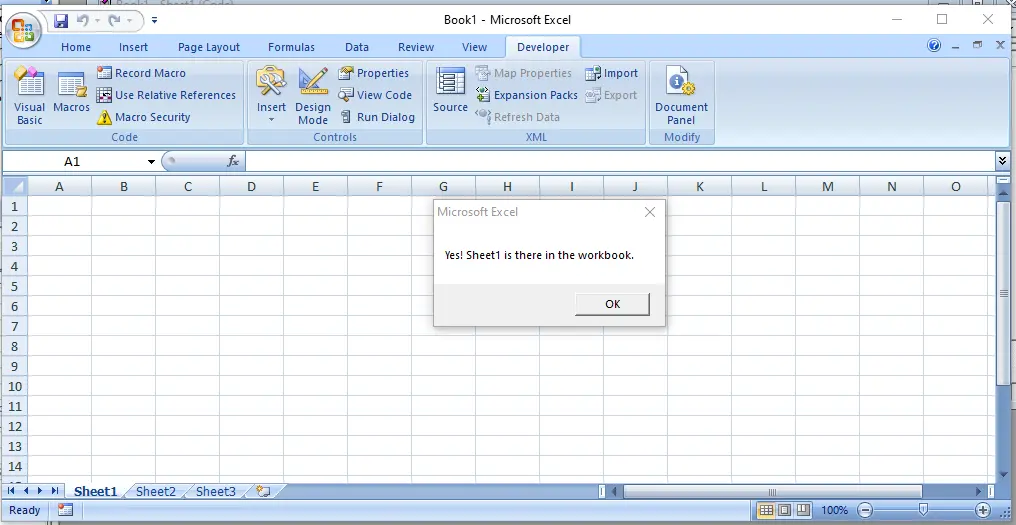Switch to Page Layout view
The image size is (1016, 525).
point(785,510)
